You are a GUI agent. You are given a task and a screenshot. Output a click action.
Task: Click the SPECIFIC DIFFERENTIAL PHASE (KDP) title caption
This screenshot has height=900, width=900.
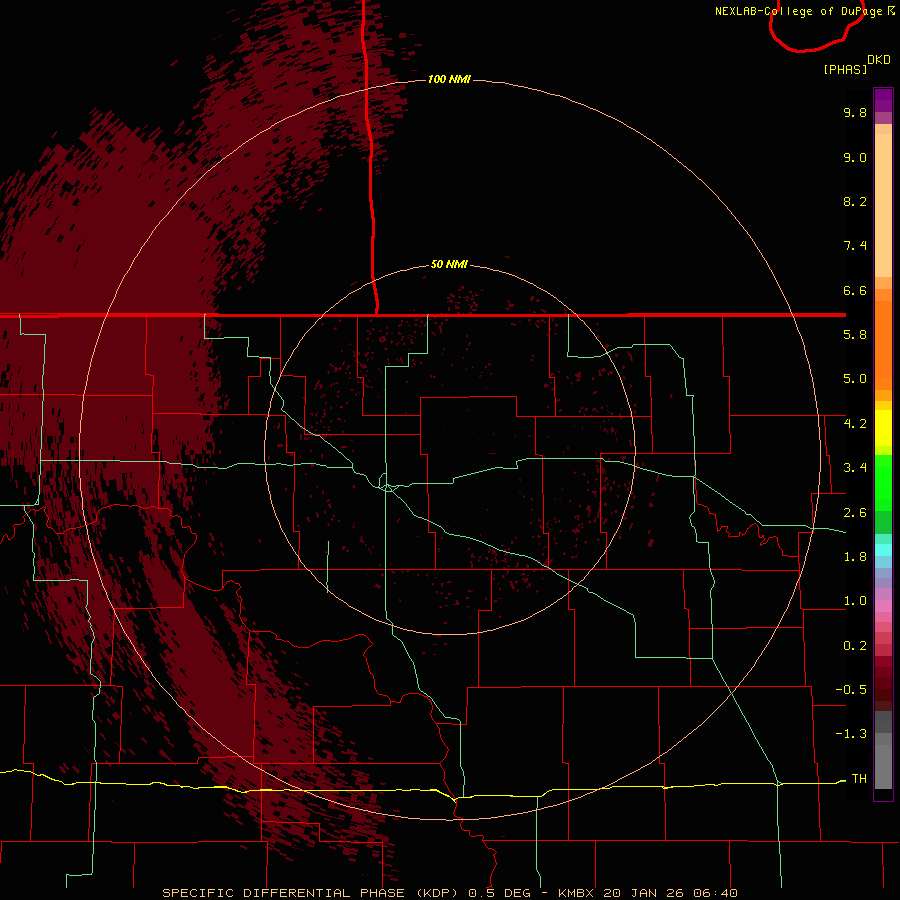(x=311, y=893)
